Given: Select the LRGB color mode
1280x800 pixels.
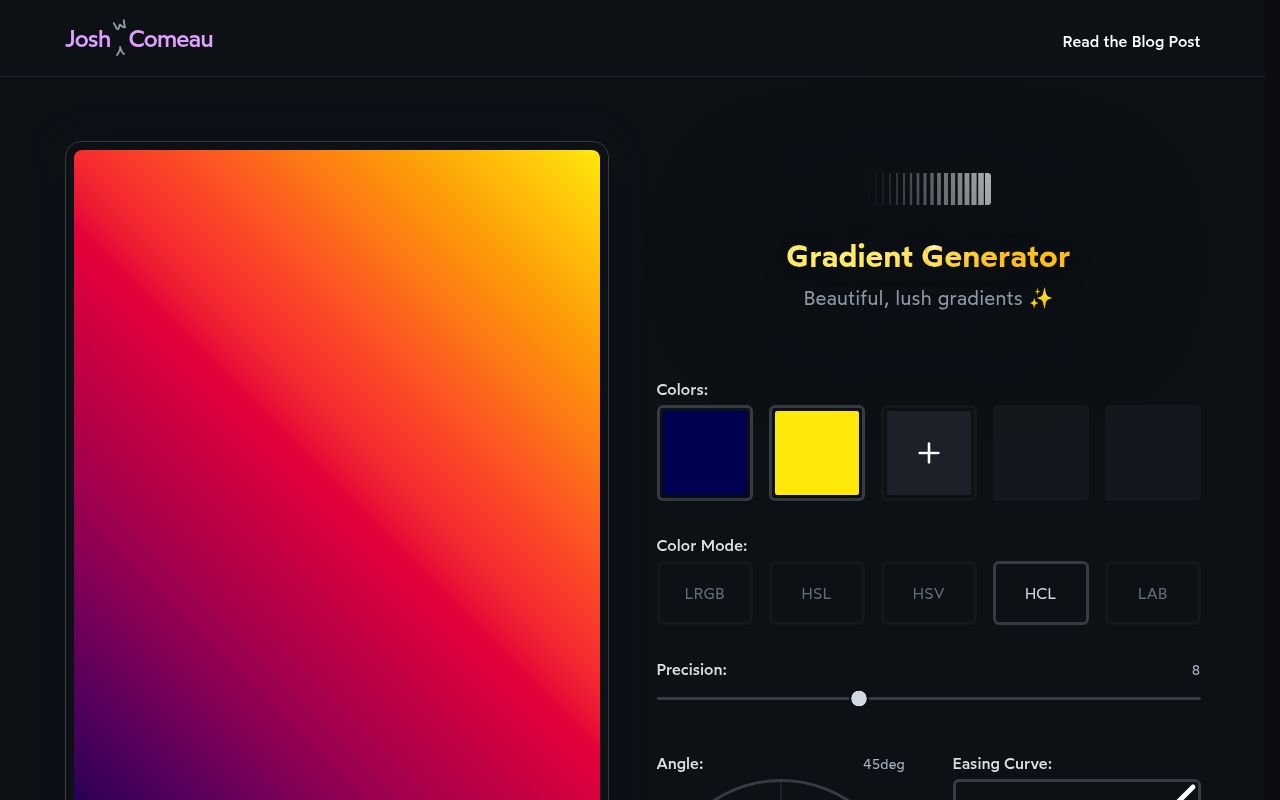Looking at the screenshot, I should pyautogui.click(x=705, y=593).
